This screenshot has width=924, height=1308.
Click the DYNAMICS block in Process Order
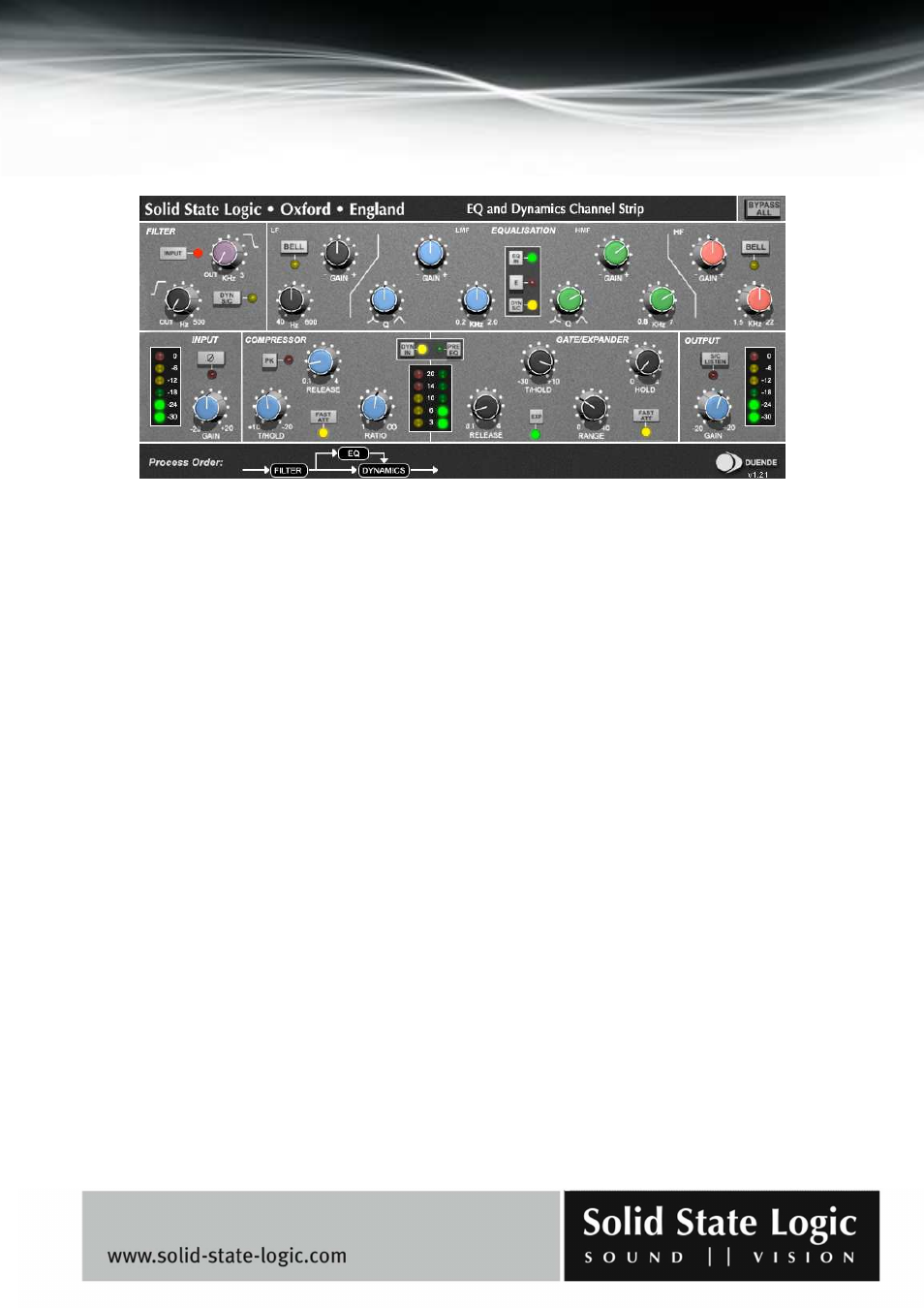(384, 470)
